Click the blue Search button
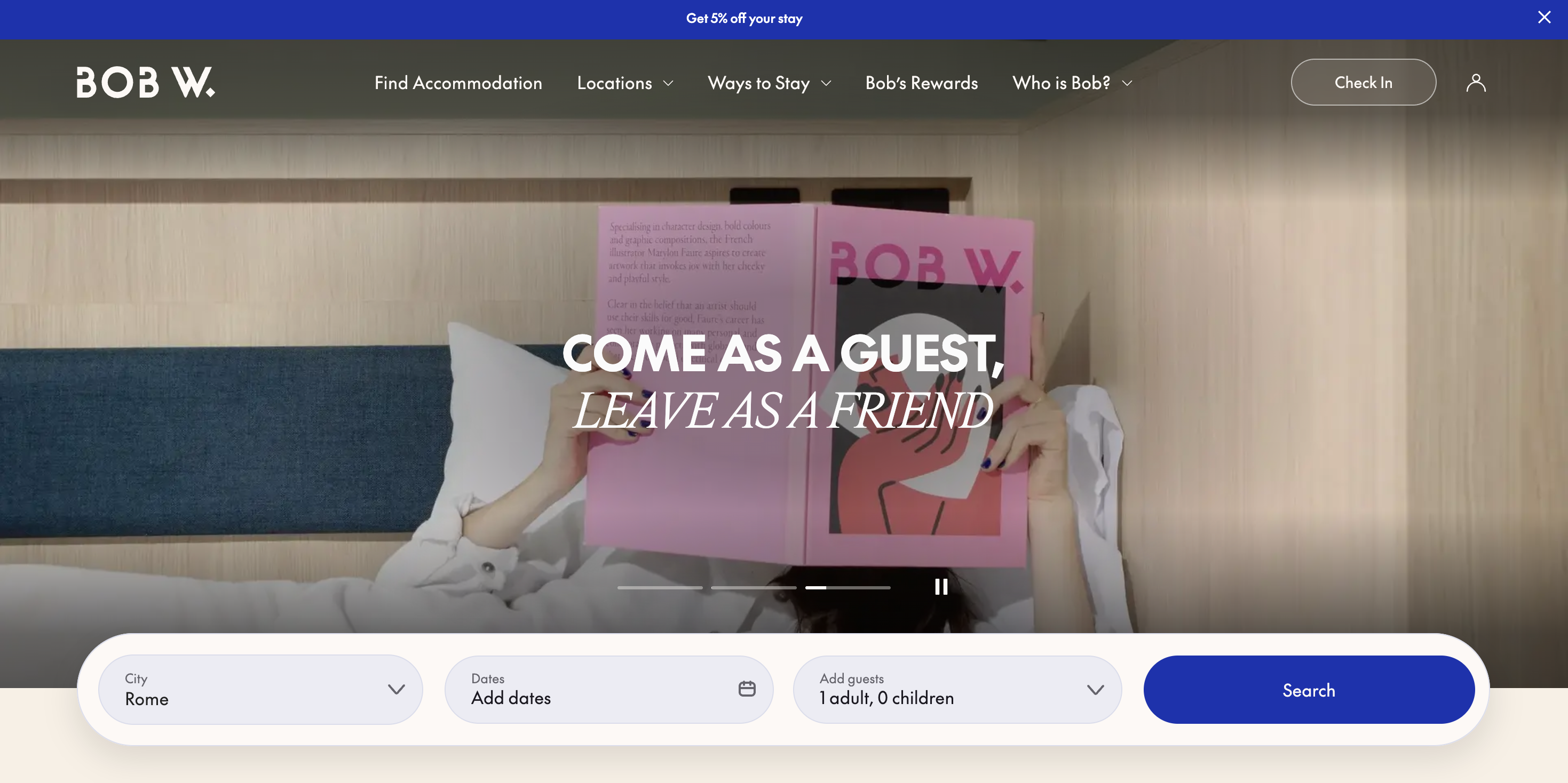Viewport: 1568px width, 783px height. click(1309, 689)
